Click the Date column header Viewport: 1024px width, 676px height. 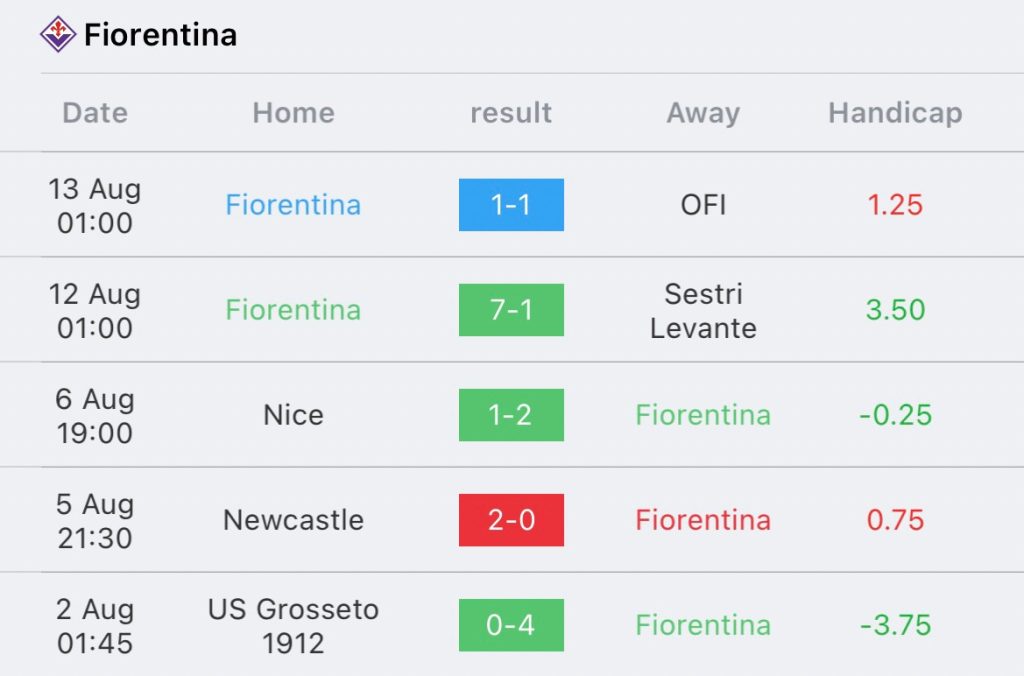pyautogui.click(x=95, y=113)
